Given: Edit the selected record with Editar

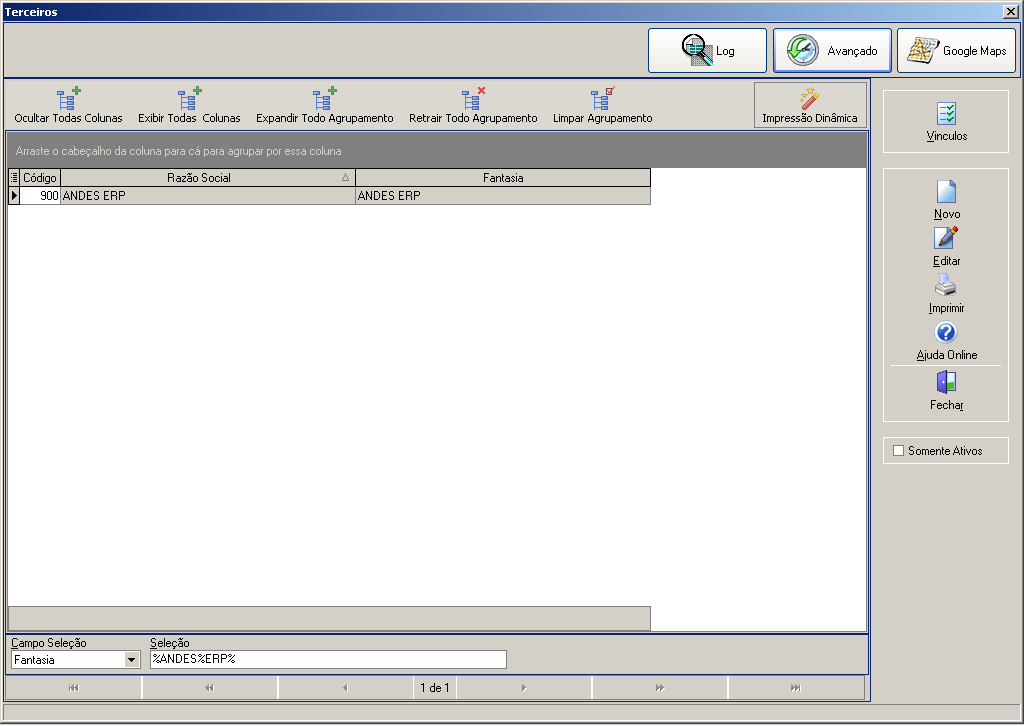Looking at the screenshot, I should [946, 247].
